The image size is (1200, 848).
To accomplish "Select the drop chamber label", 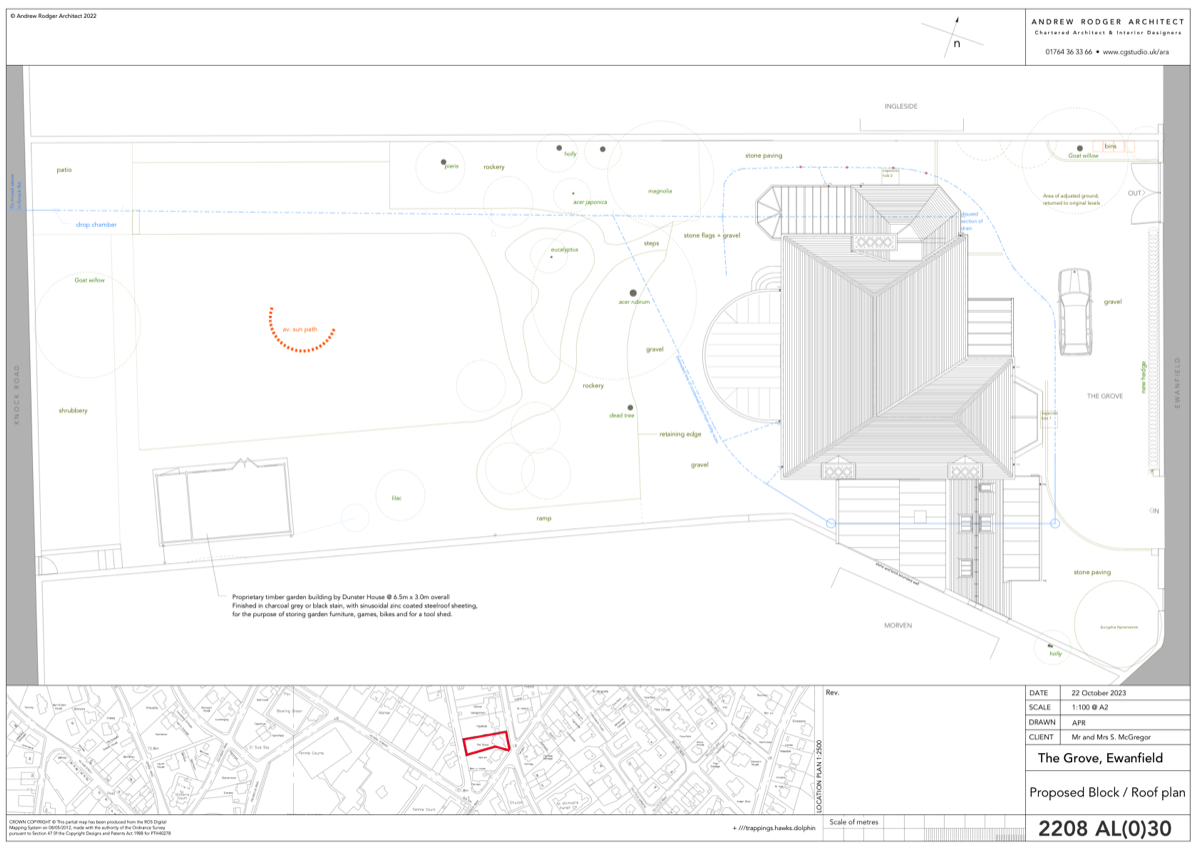I will pyautogui.click(x=96, y=225).
